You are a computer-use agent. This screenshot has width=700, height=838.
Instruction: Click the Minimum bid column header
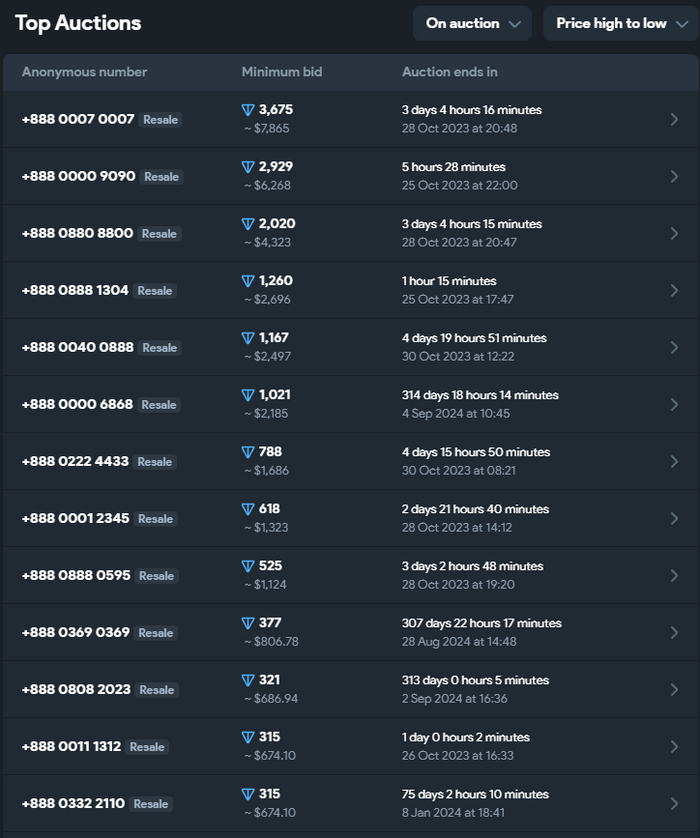point(281,72)
